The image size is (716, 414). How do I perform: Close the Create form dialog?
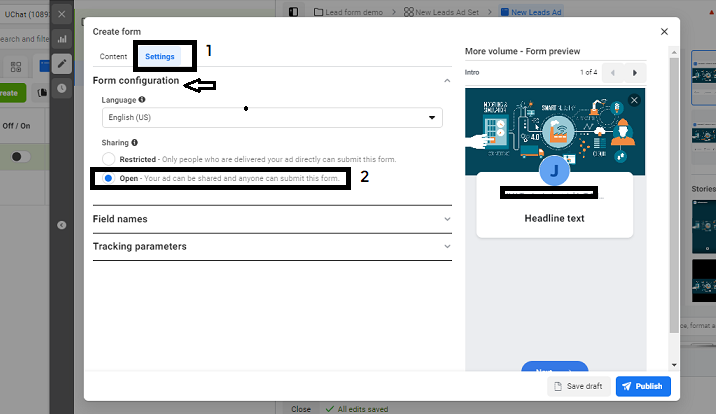tap(664, 32)
